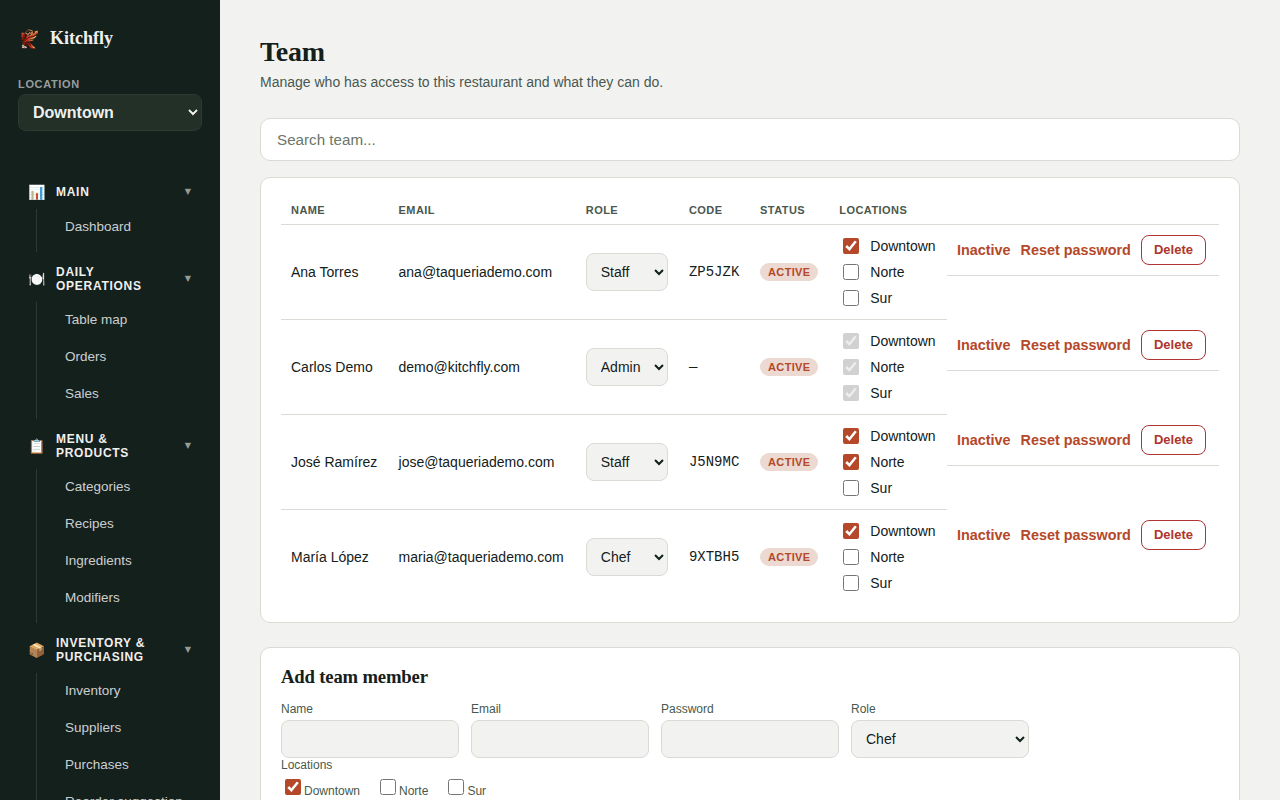Delete Ana Torres from team
This screenshot has width=1280, height=800.
pyautogui.click(x=1173, y=250)
